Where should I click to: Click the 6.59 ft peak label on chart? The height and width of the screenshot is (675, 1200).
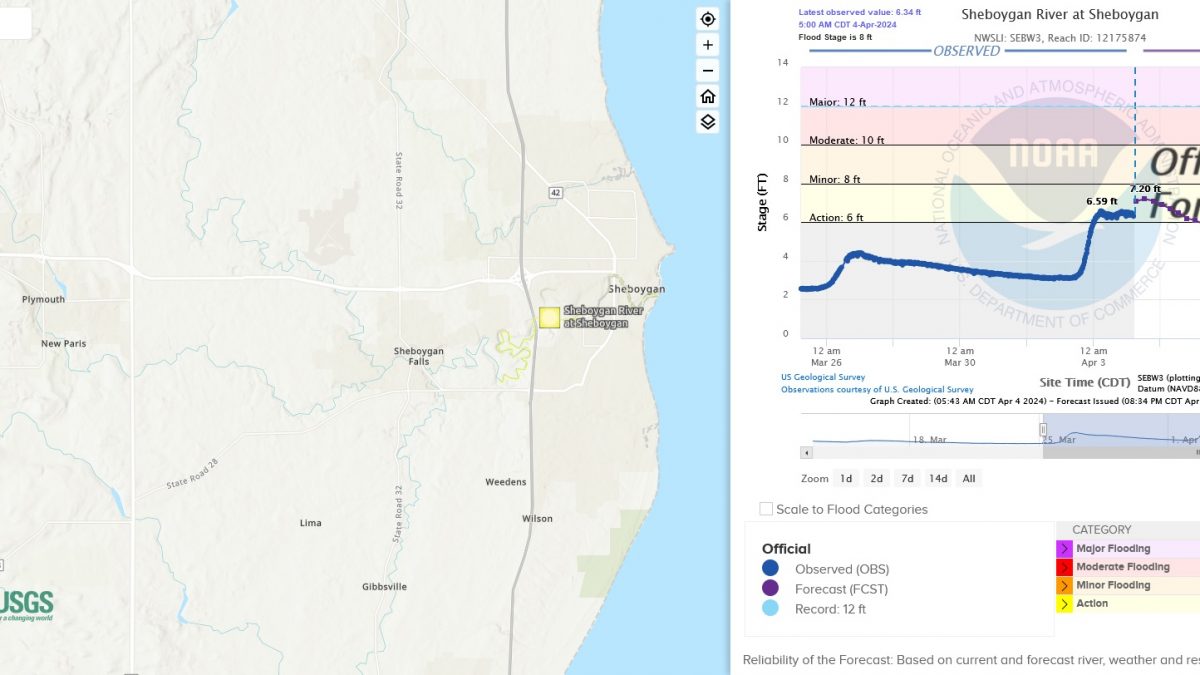pos(1102,201)
